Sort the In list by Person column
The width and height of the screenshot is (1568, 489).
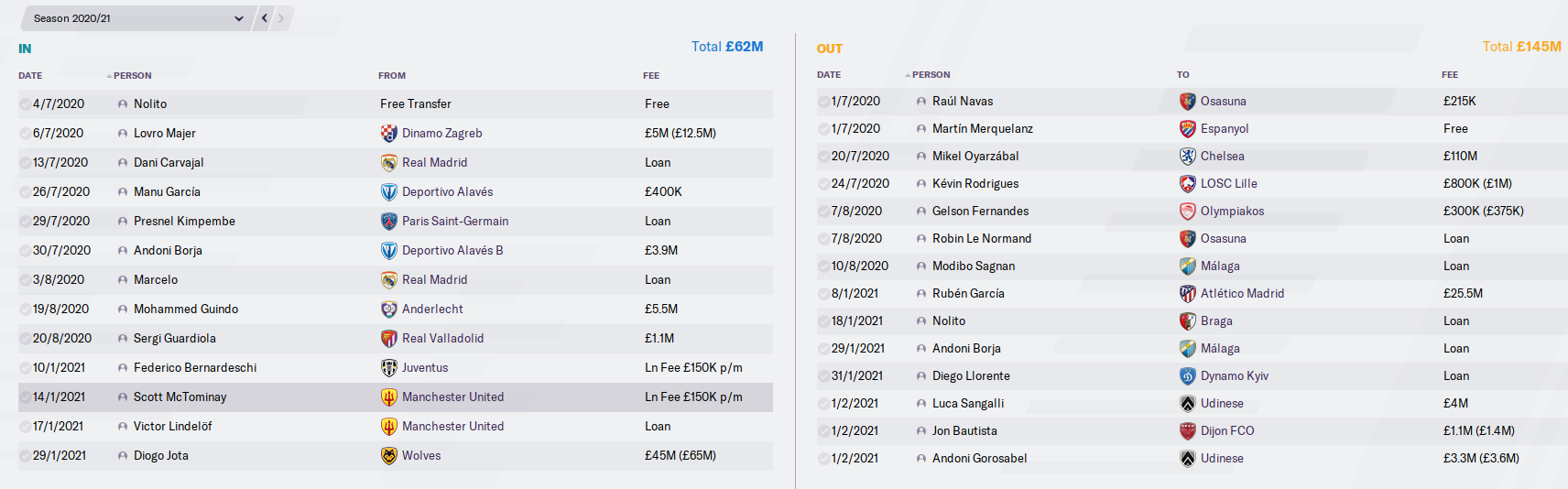(x=132, y=76)
